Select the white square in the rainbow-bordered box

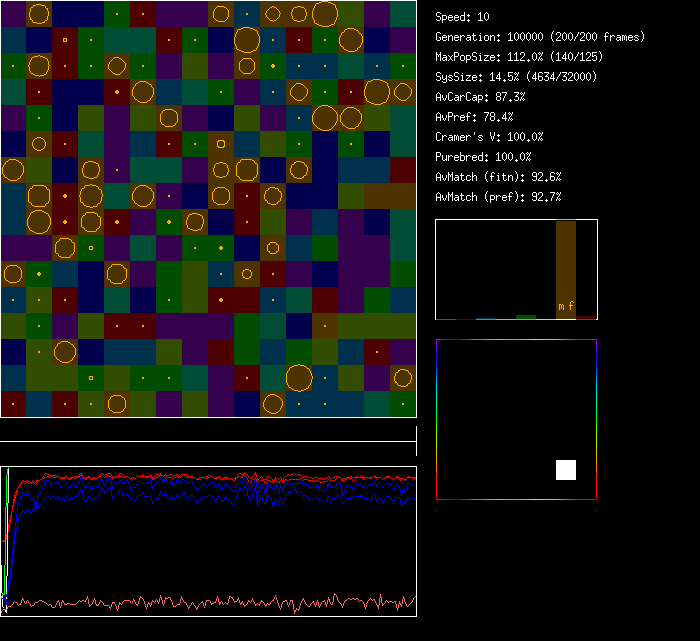click(566, 470)
